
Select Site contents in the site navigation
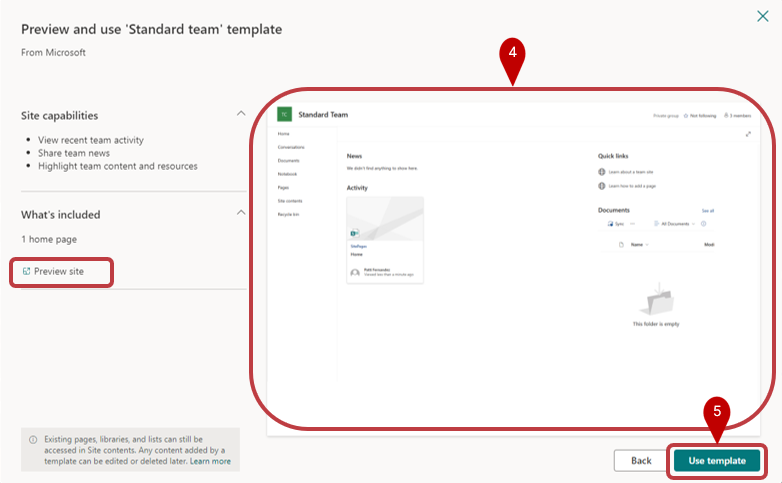click(291, 201)
